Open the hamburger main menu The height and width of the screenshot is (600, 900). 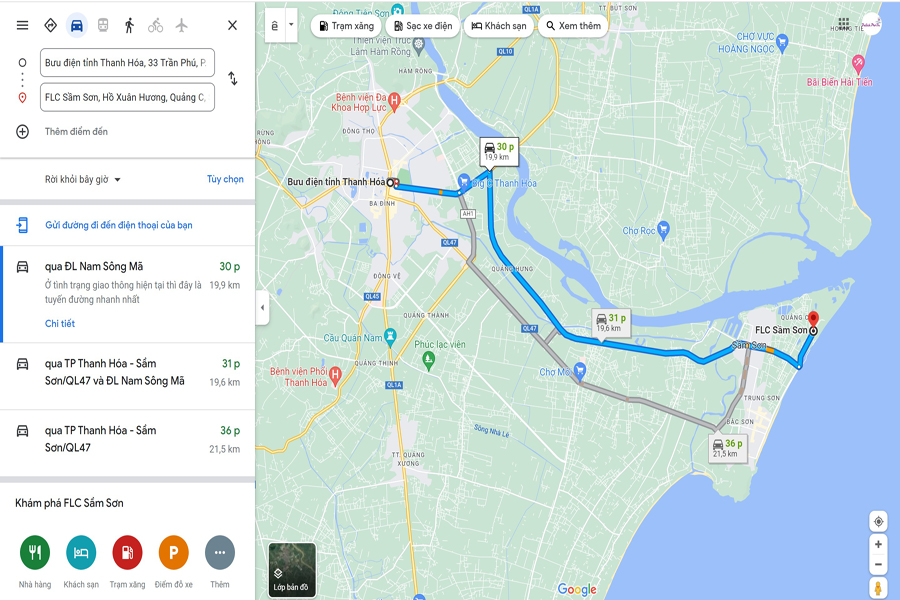coord(22,25)
